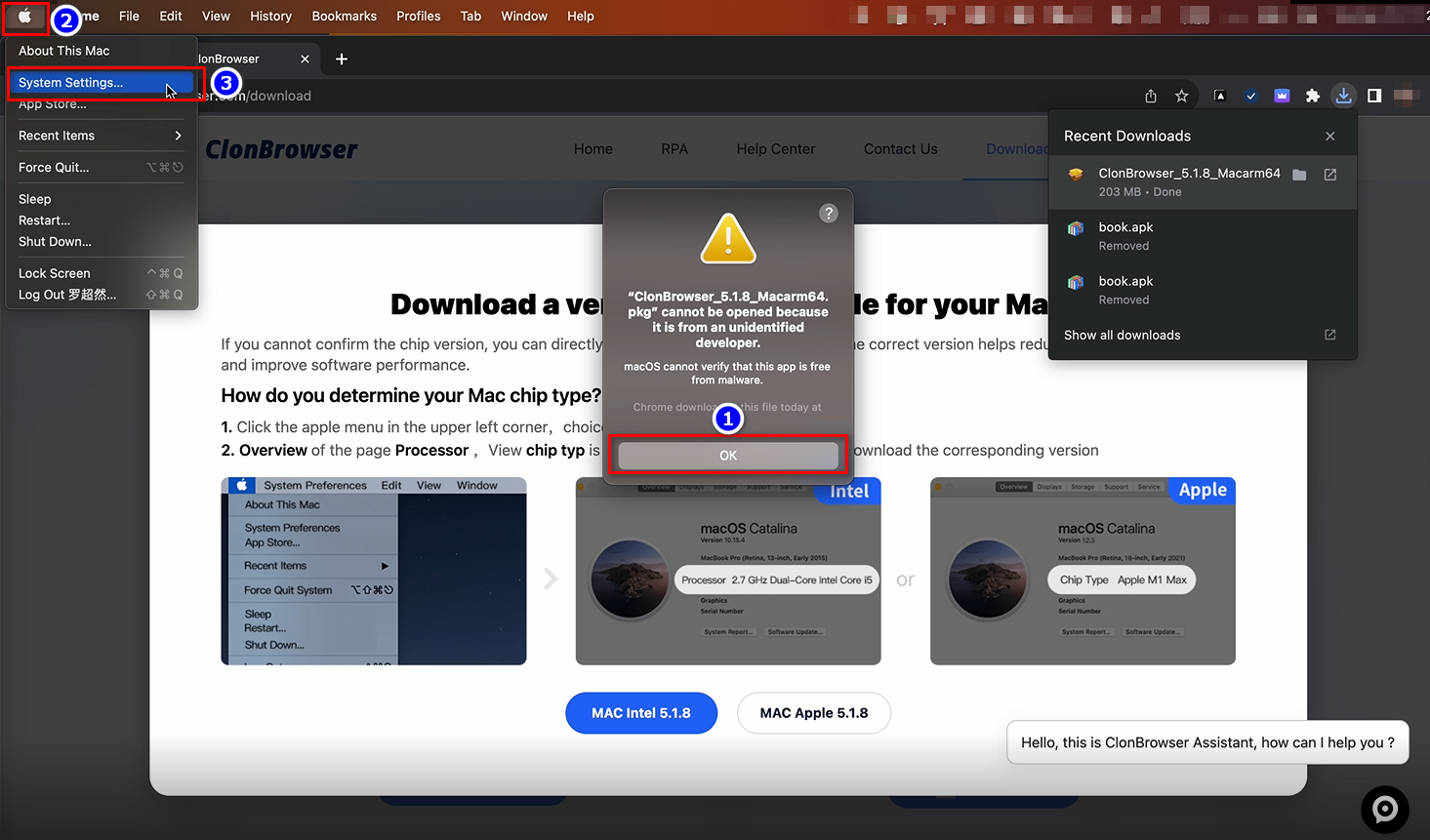Click the help question mark in the warning dialog
Viewport: 1430px width, 840px height.
[x=829, y=213]
